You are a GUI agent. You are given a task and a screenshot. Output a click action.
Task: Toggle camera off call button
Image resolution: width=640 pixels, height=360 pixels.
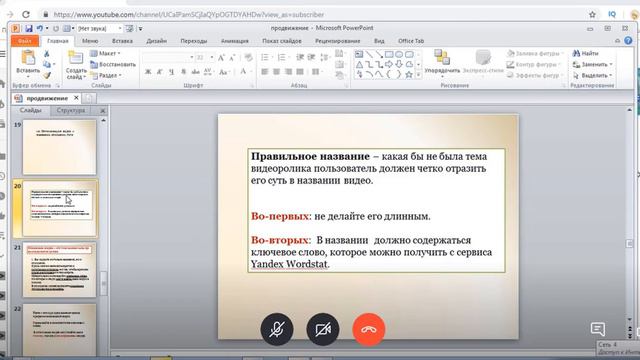point(323,329)
